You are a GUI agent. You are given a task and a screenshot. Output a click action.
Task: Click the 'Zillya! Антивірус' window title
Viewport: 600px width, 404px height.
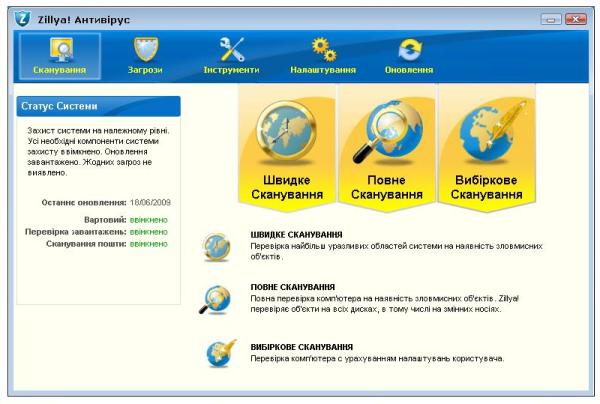[83, 20]
